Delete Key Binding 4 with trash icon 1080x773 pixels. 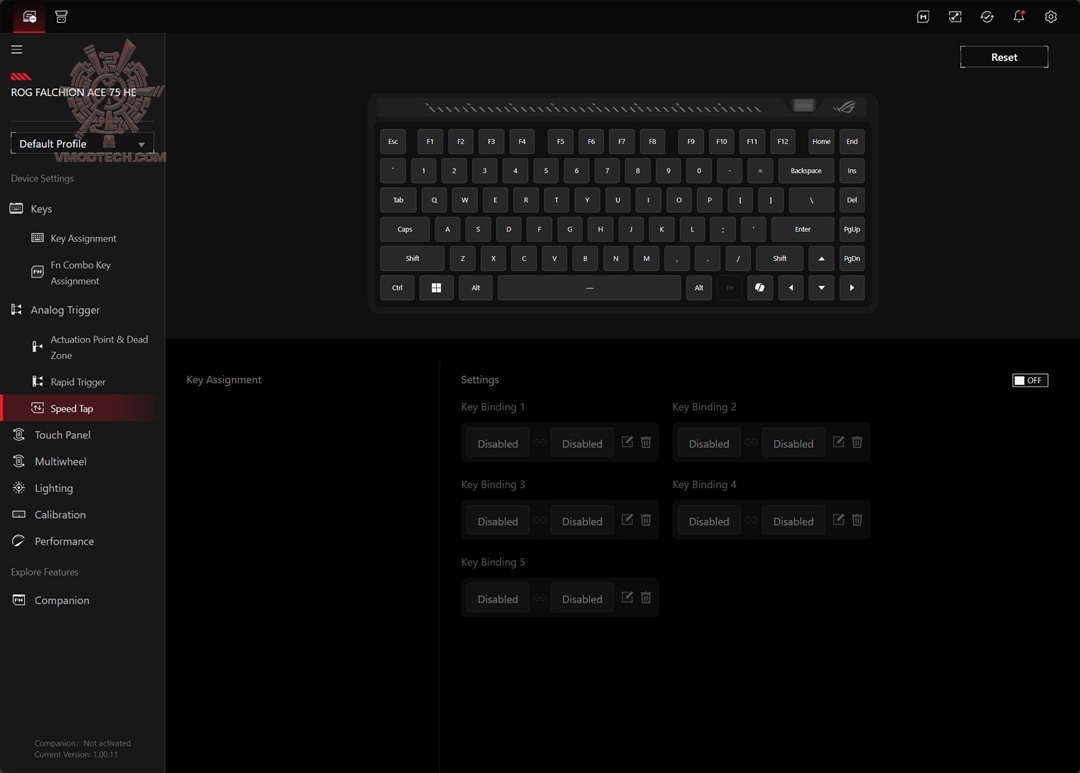coord(857,519)
